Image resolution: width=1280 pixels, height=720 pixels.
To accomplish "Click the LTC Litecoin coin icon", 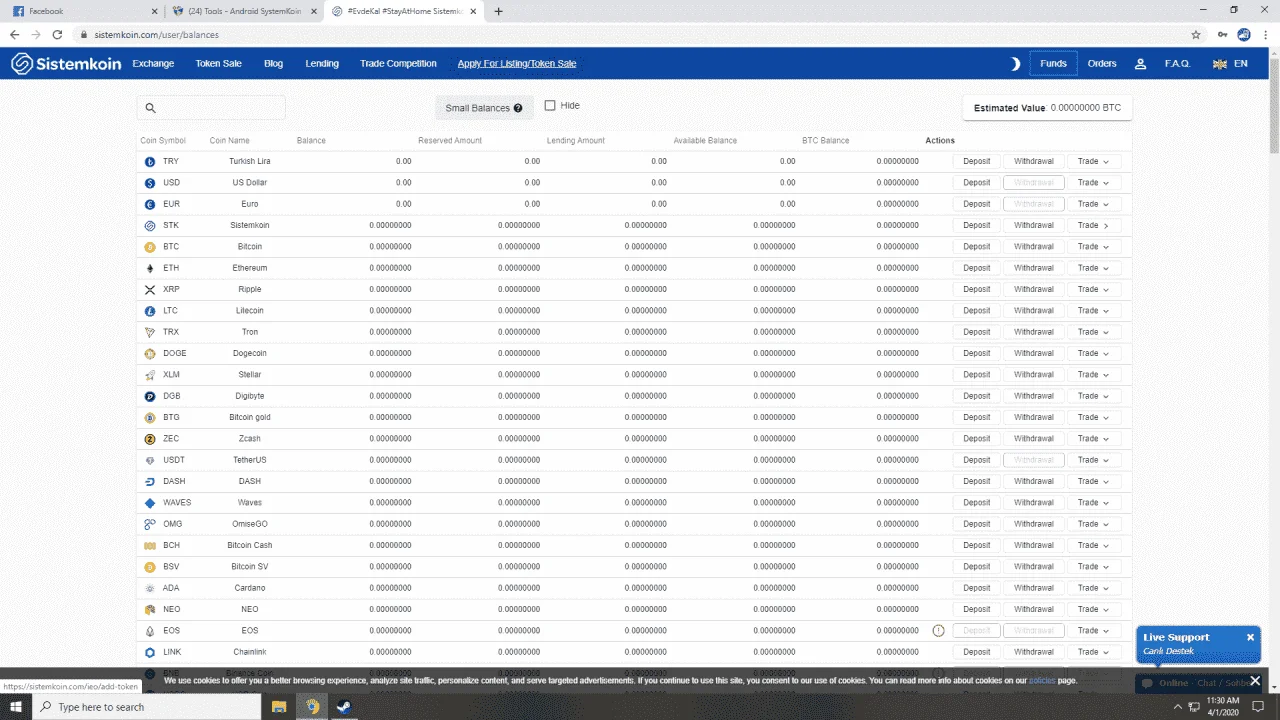I will click(150, 311).
